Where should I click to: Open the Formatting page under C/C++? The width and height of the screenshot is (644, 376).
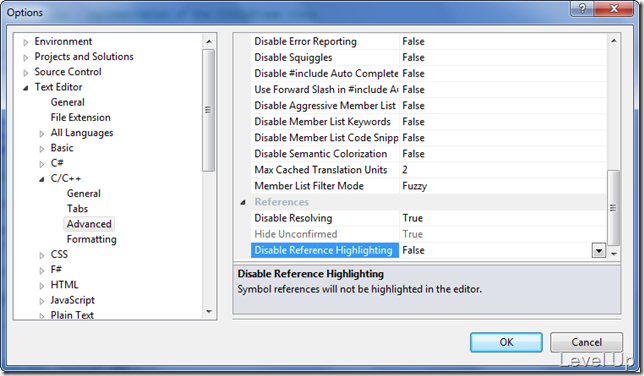[x=92, y=239]
